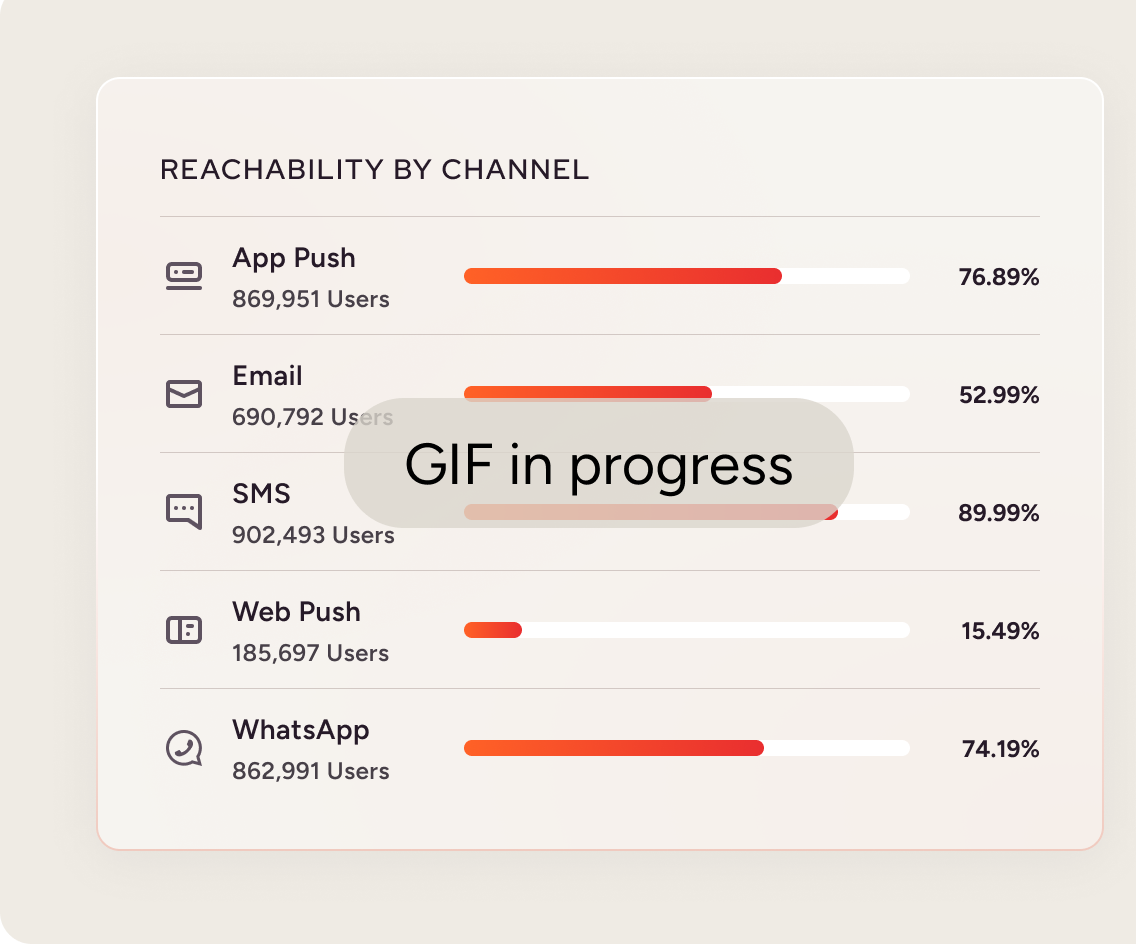Click the SMS speech bubble icon
The image size is (1136, 944).
coord(184,511)
